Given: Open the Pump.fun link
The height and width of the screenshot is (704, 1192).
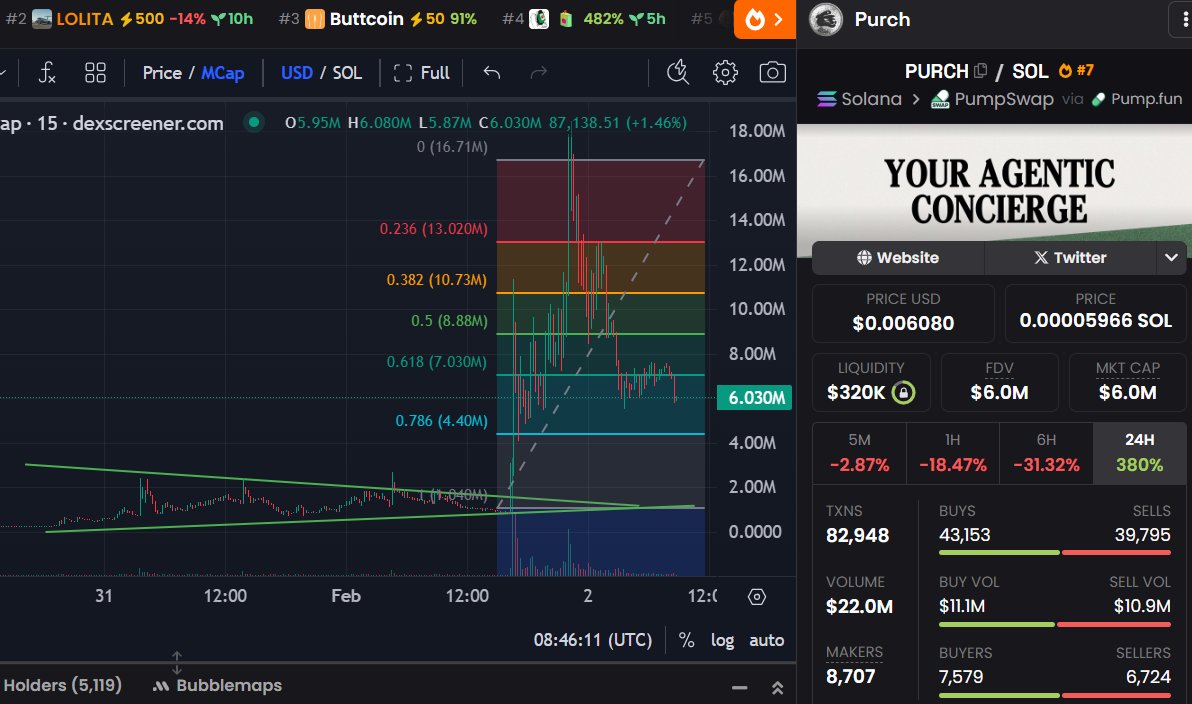Looking at the screenshot, I should click(x=1137, y=99).
